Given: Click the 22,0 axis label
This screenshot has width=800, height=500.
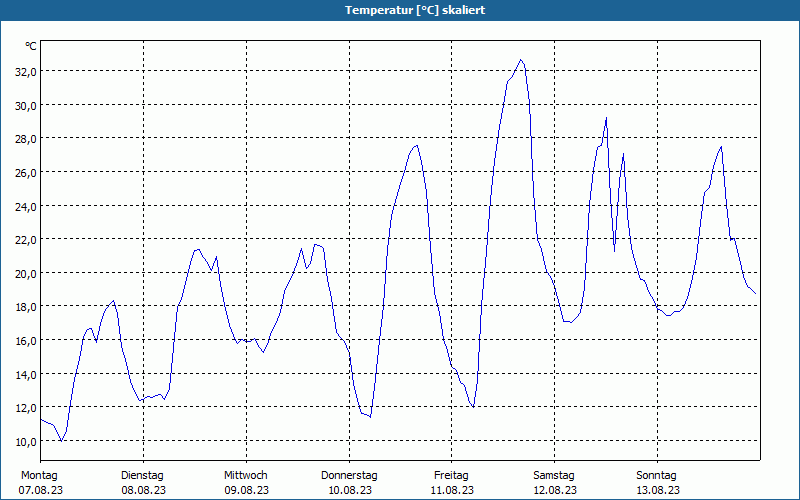Looking at the screenshot, I should coord(26,240).
